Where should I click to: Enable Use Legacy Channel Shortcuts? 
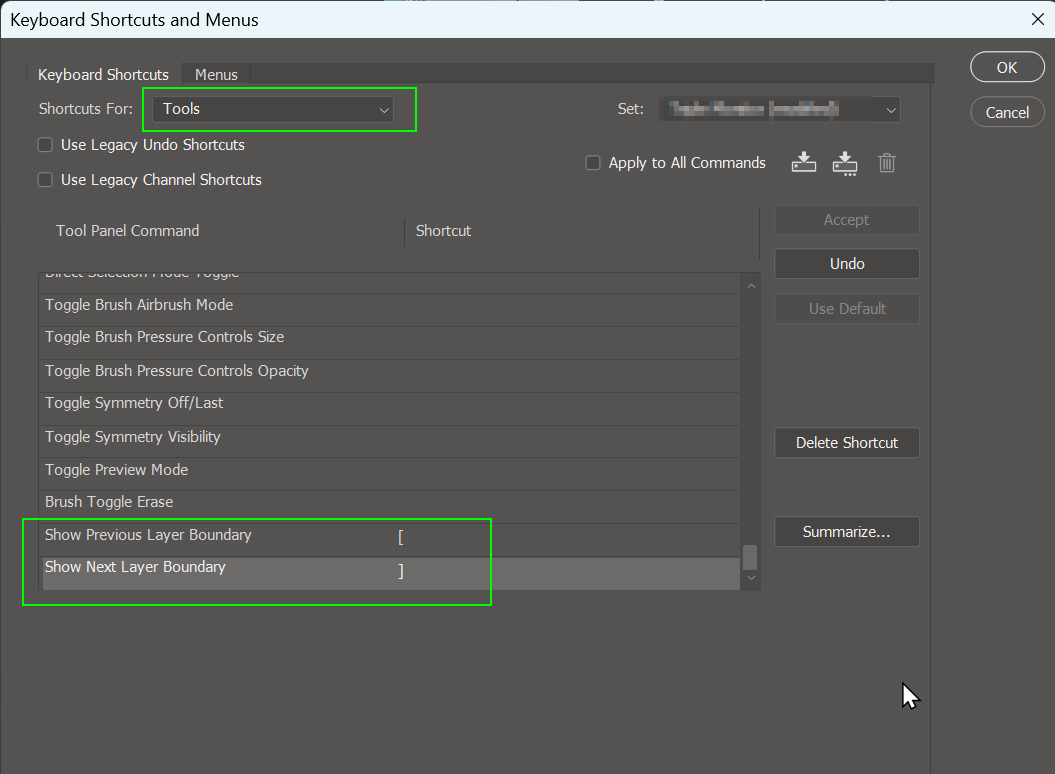[x=45, y=180]
